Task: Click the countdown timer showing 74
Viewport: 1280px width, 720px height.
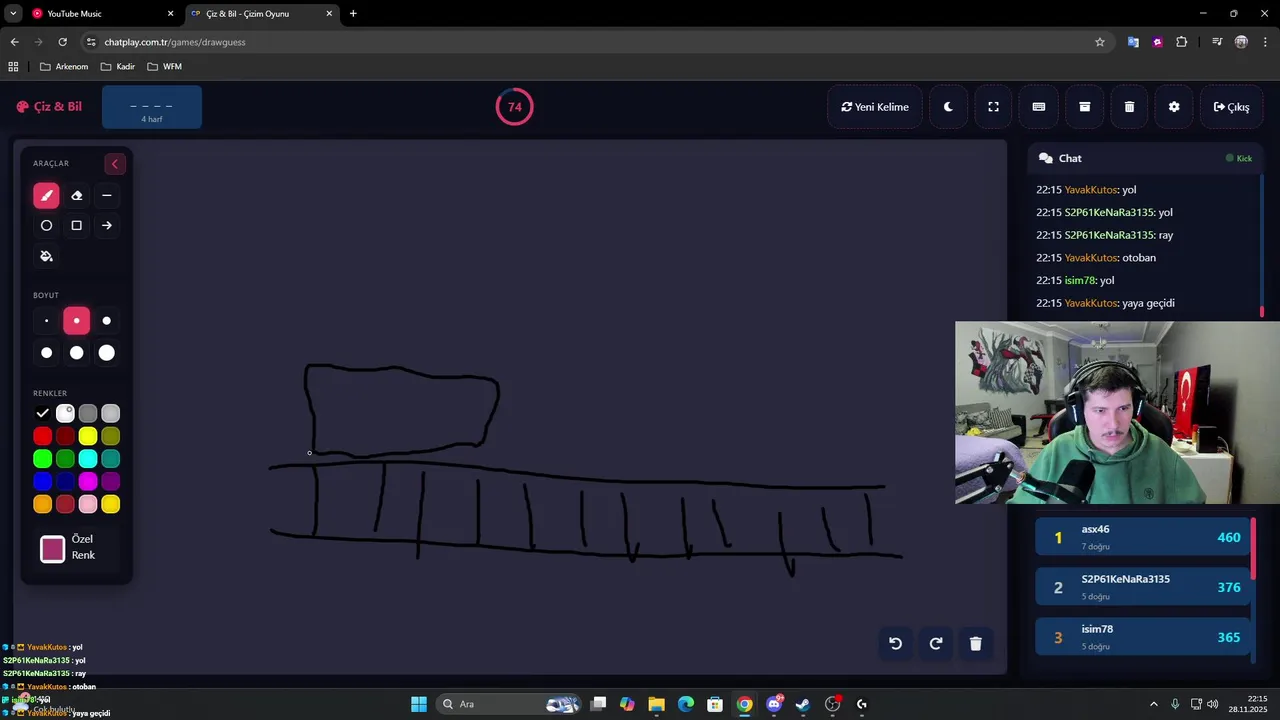Action: tap(514, 107)
